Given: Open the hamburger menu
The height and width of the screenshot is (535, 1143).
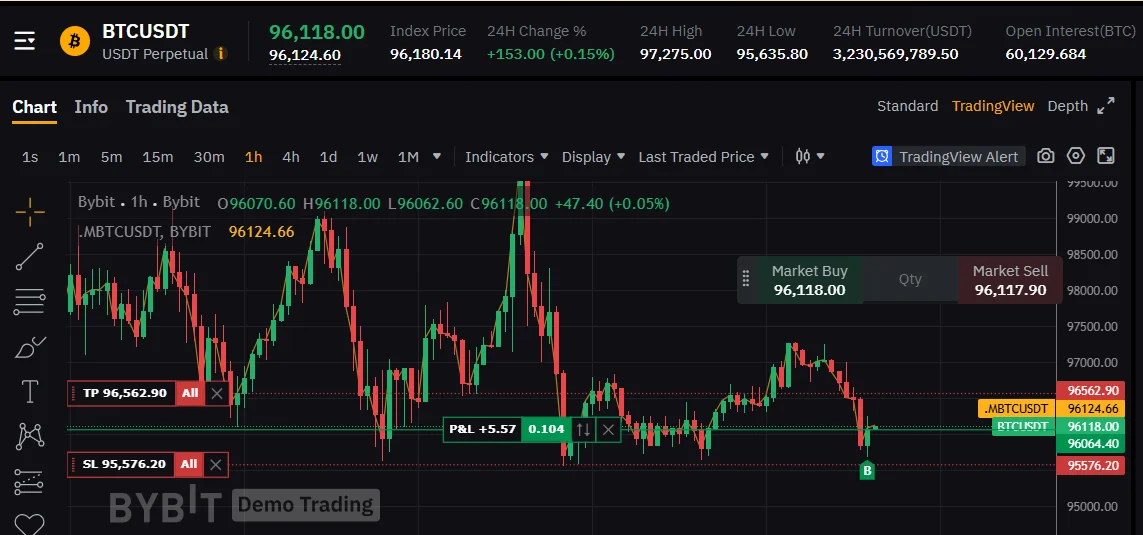Looking at the screenshot, I should point(24,41).
